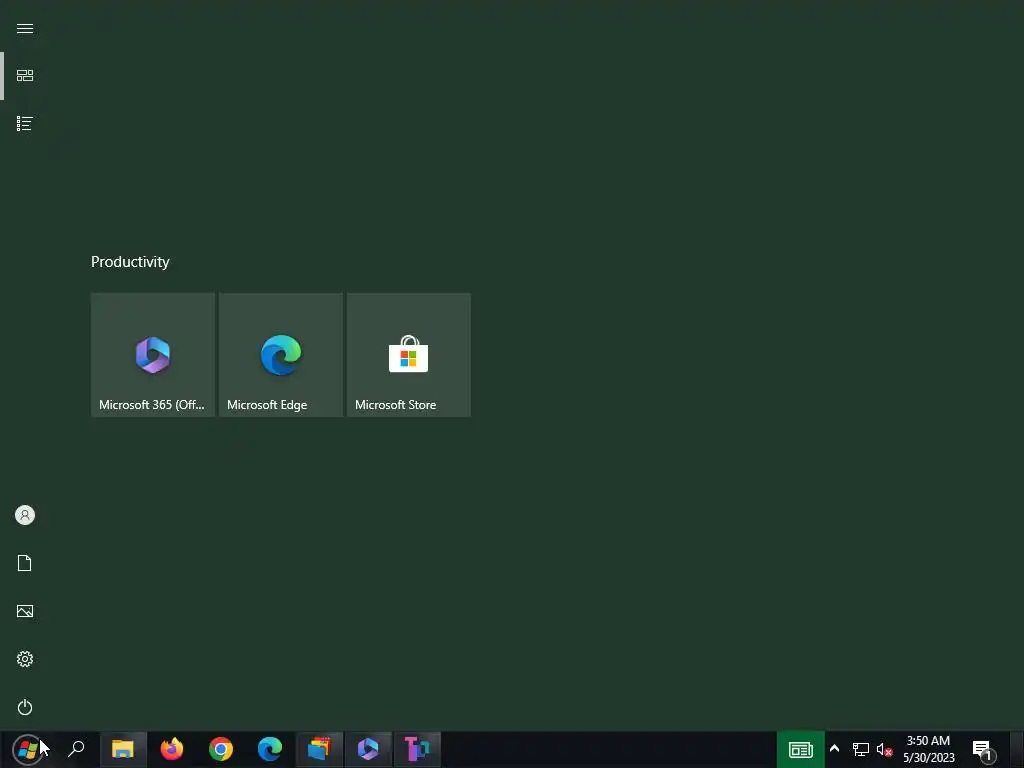The image size is (1024, 768).
Task: Open the user account menu
Action: tap(25, 515)
